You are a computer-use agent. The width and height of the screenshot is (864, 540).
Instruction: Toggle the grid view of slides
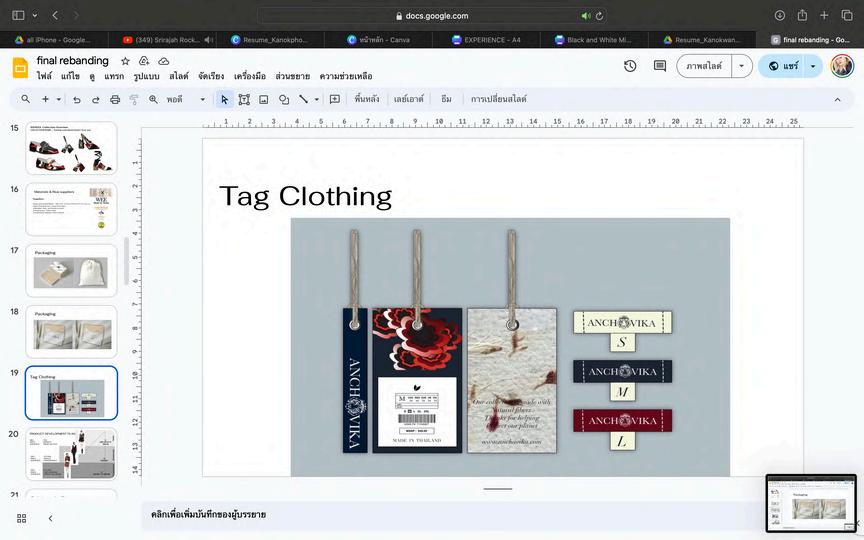tap(21, 518)
